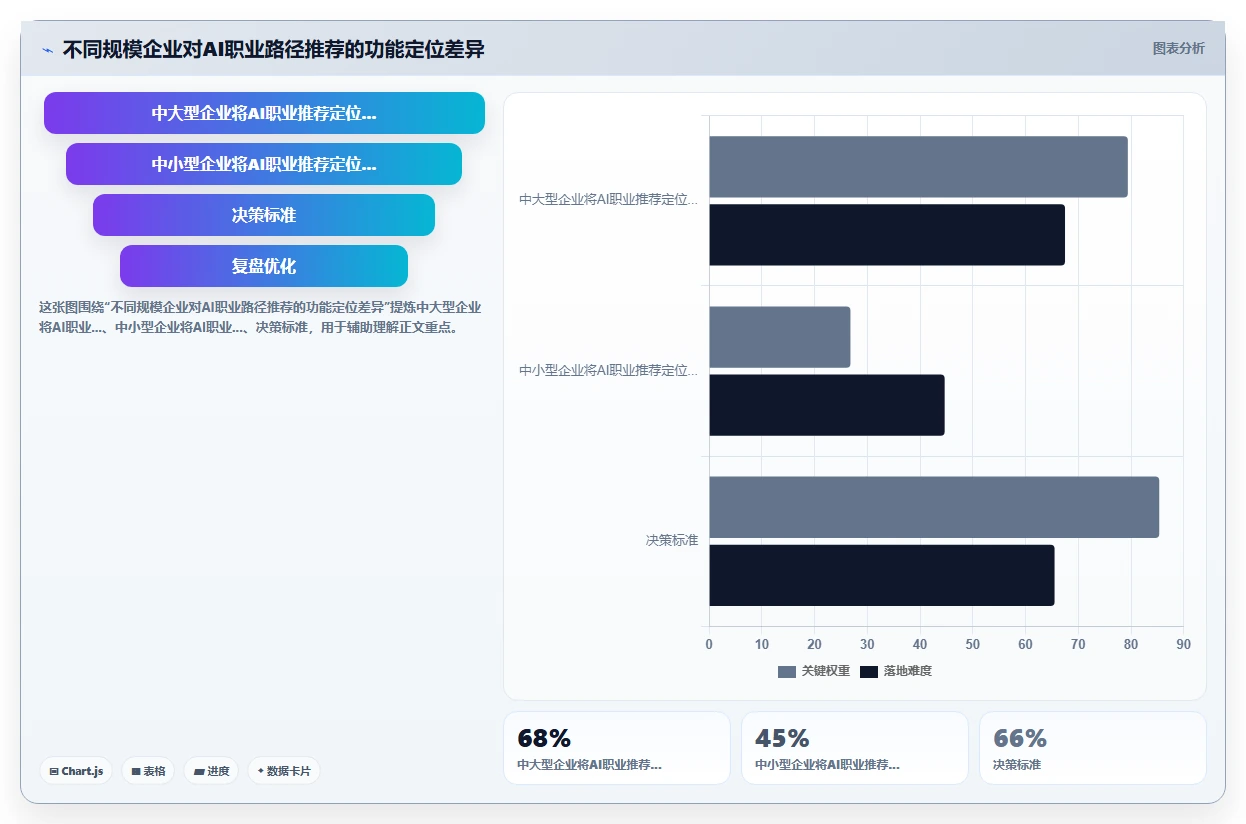Click the 关键权重 bar for 决策标准
Image resolution: width=1246 pixels, height=824 pixels.
[934, 507]
